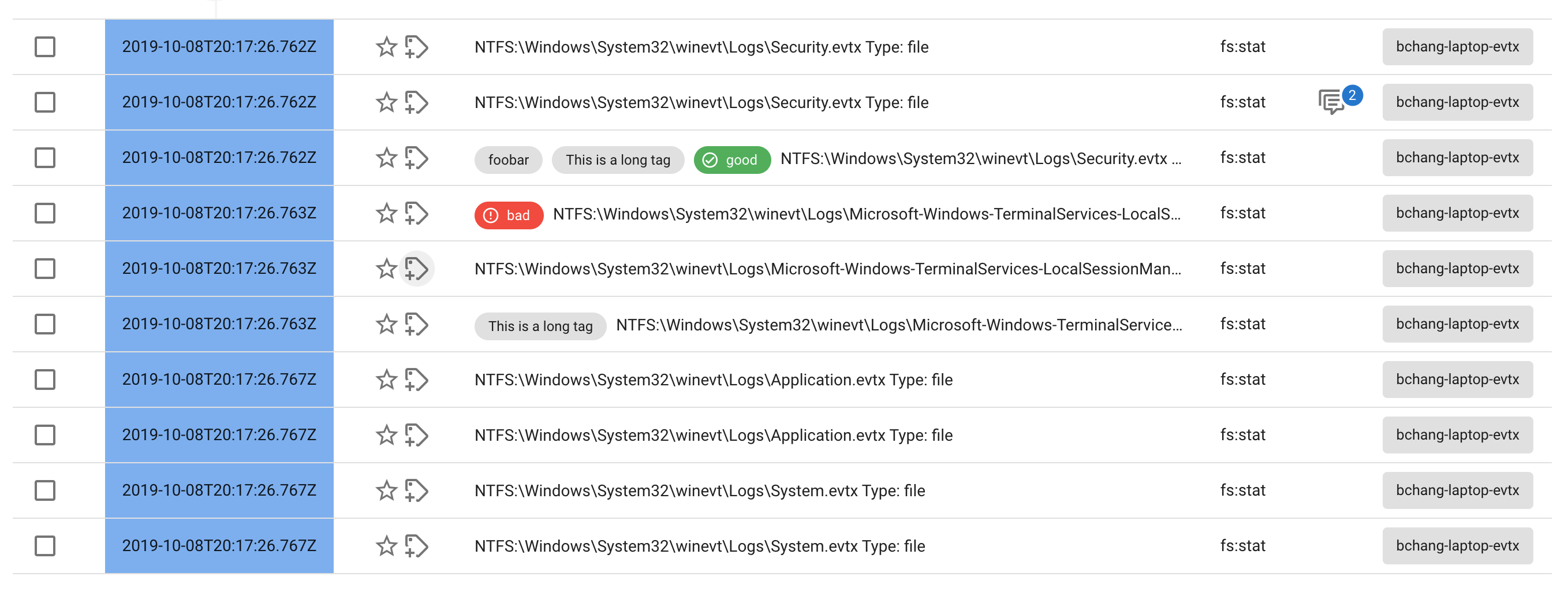Image resolution: width=1568 pixels, height=595 pixels.
Task: Select the checkbox on the bad-tagged event row
Action: coord(45,213)
